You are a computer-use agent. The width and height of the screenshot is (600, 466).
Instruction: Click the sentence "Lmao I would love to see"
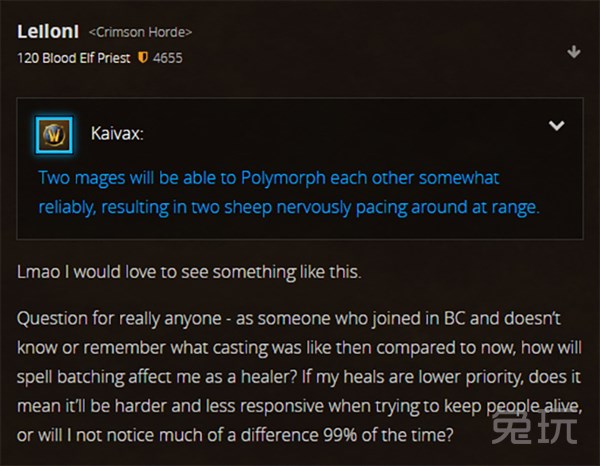(189, 272)
